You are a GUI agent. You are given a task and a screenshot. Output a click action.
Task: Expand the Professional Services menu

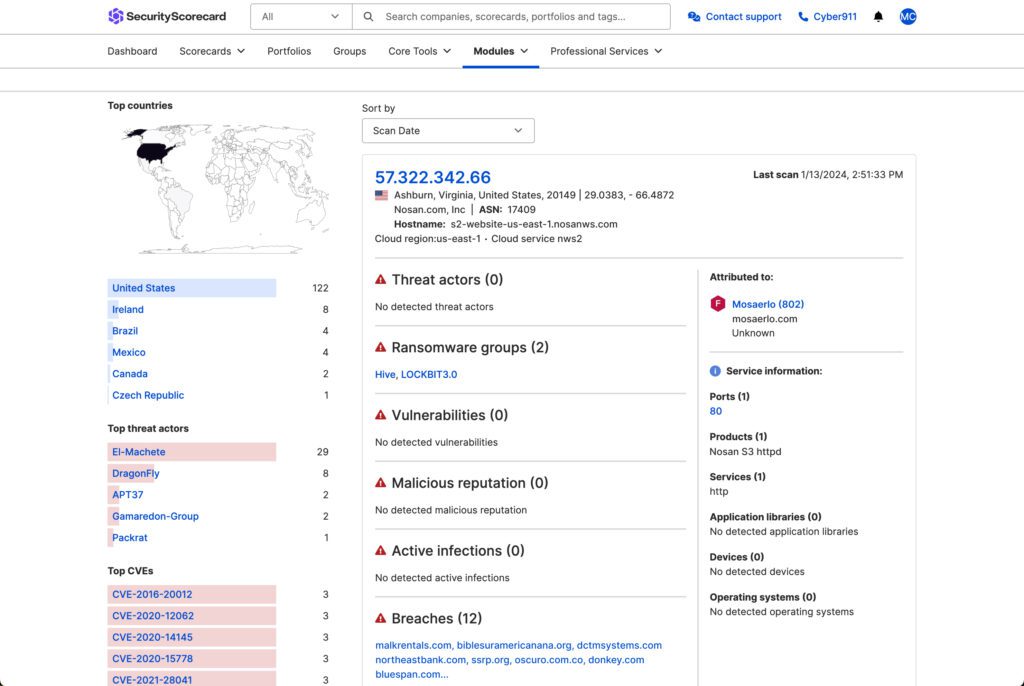click(x=606, y=51)
